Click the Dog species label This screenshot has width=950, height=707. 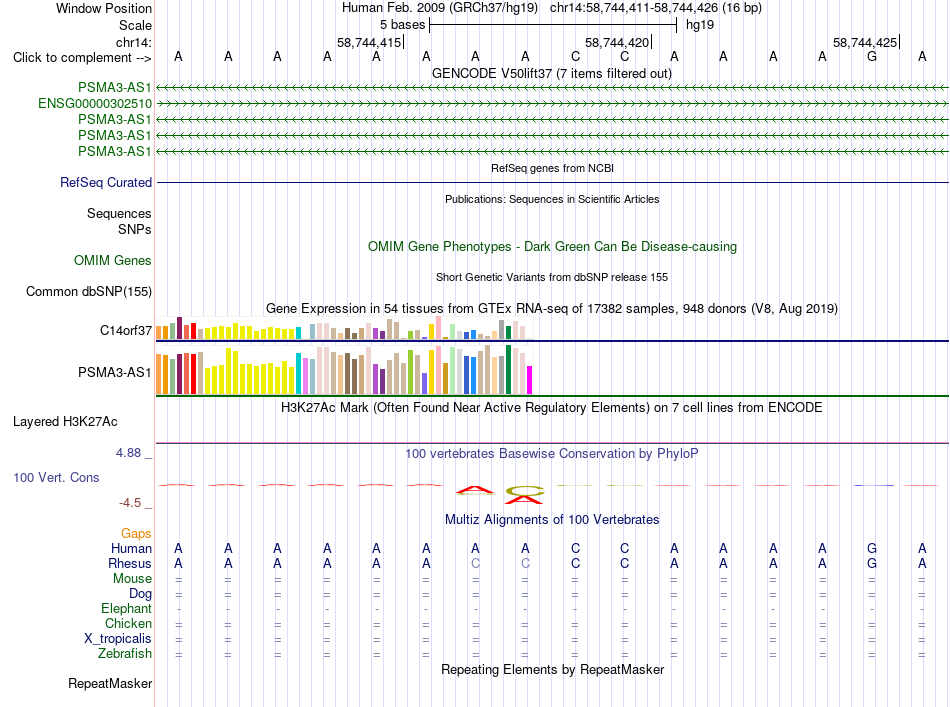[x=140, y=594]
